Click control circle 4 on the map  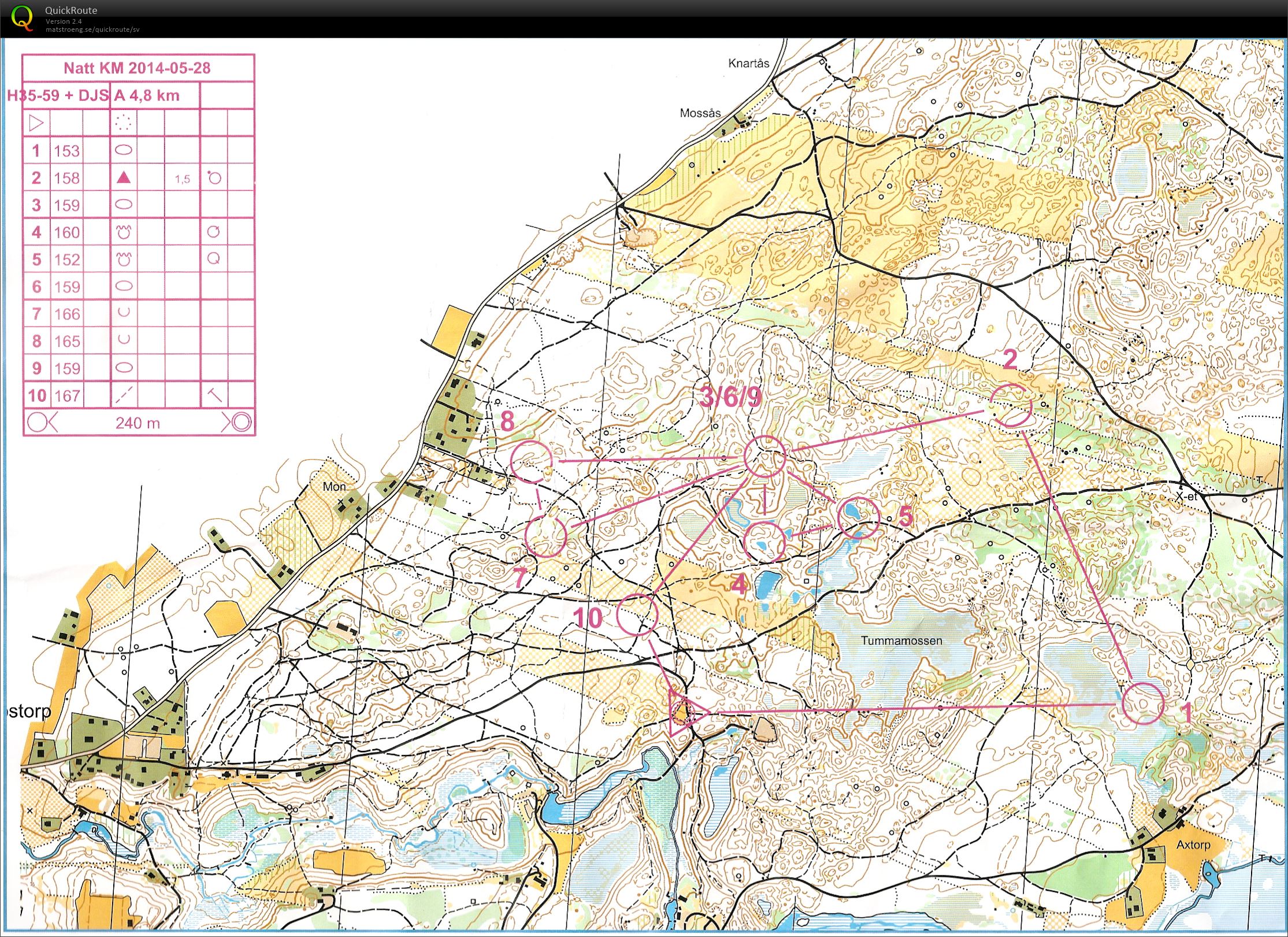(x=764, y=542)
